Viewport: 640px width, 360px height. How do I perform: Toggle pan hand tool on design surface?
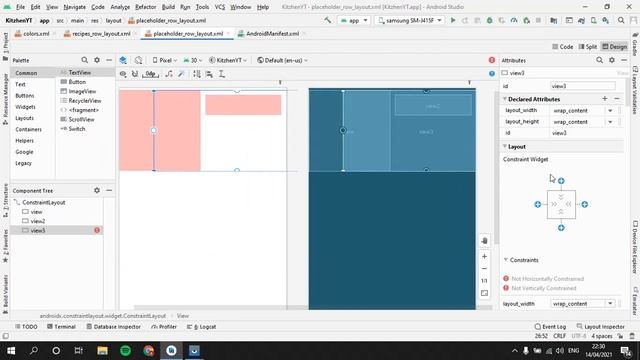coord(484,240)
